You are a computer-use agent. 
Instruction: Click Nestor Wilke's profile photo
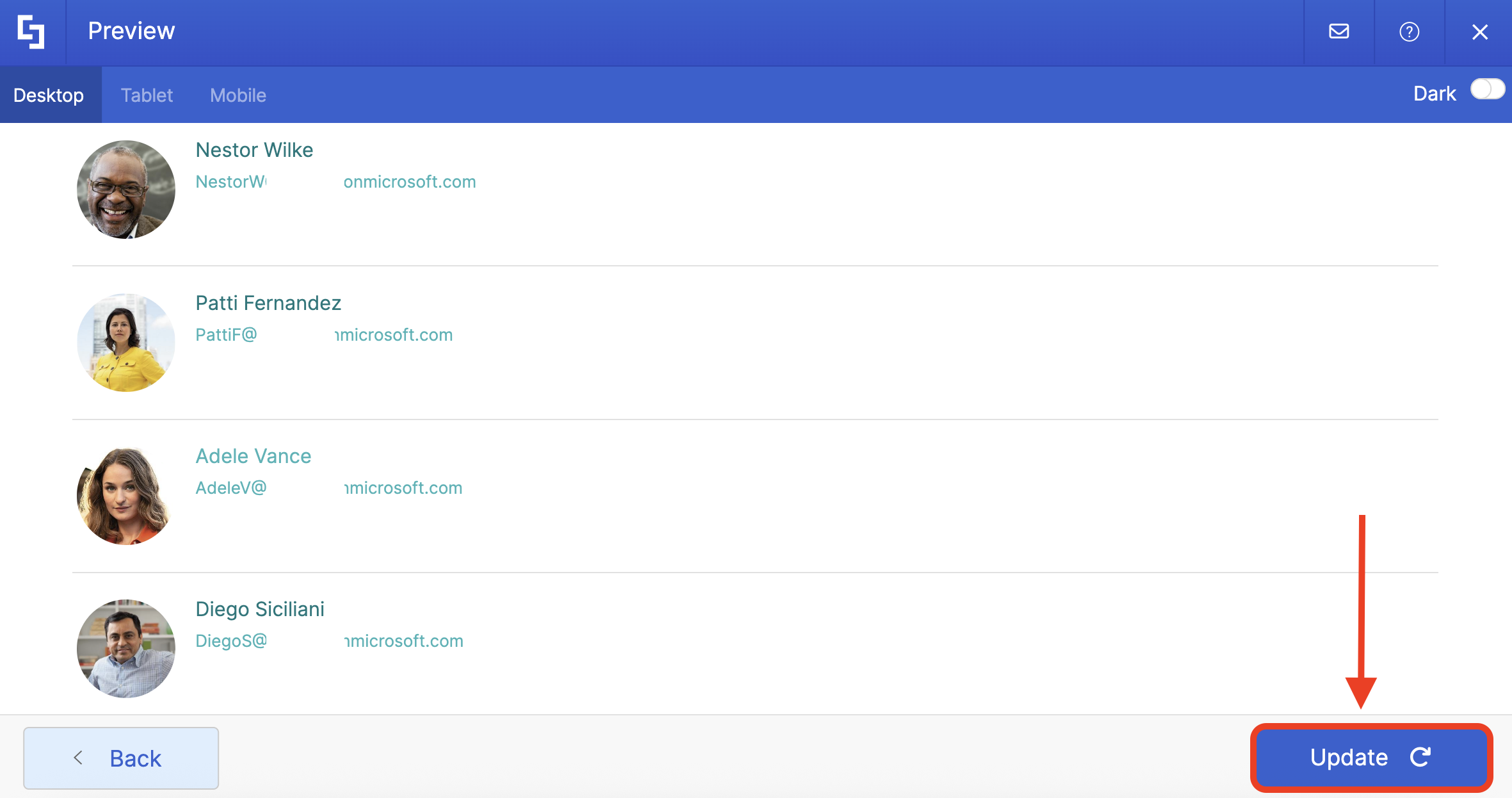click(x=126, y=190)
